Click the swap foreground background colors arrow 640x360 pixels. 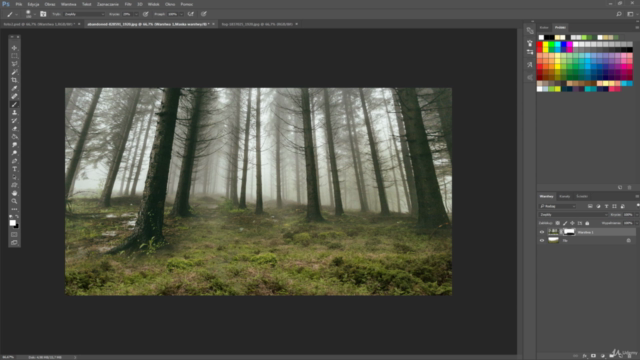pos(17,217)
